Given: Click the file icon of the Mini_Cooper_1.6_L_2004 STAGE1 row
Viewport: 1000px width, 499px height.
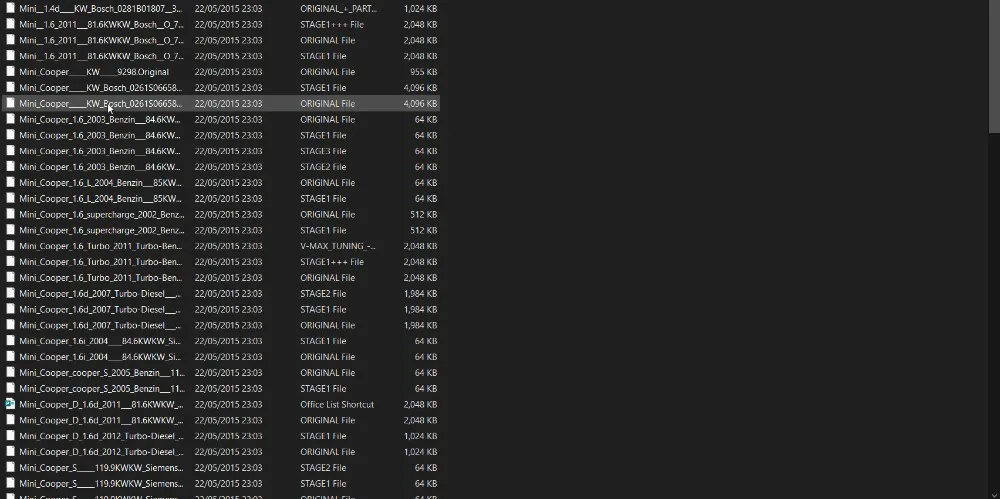Looking at the screenshot, I should click(10, 198).
